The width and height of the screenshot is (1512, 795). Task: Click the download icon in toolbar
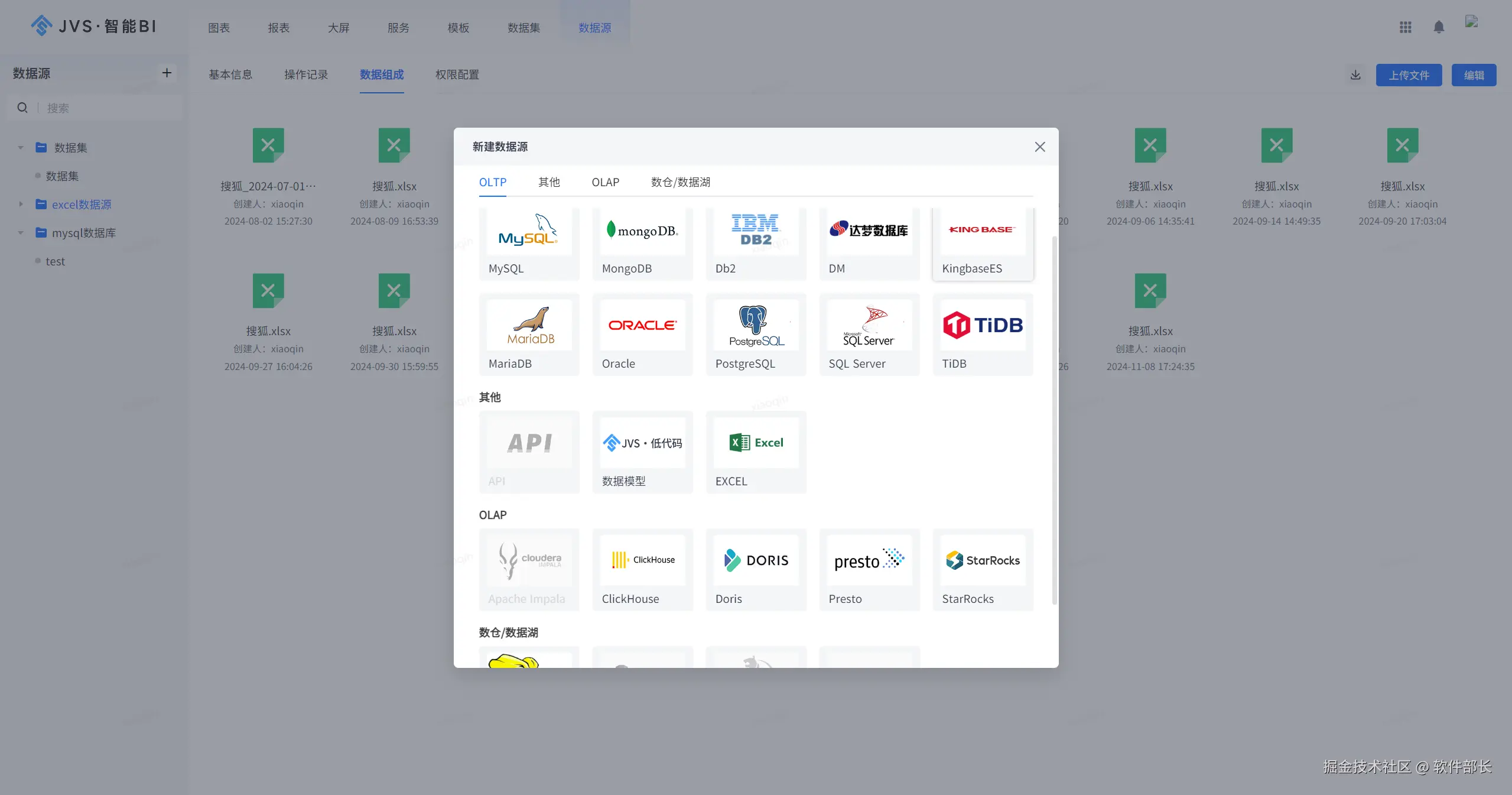1355,75
